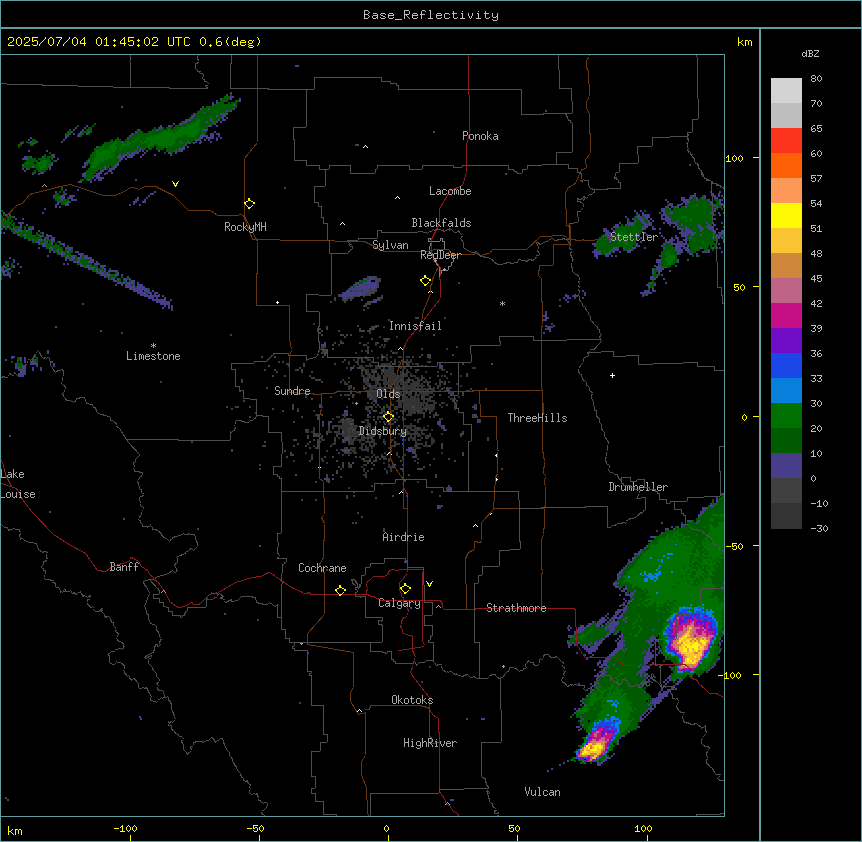Click the yellow V marker northeast of Calgary

[x=429, y=584]
